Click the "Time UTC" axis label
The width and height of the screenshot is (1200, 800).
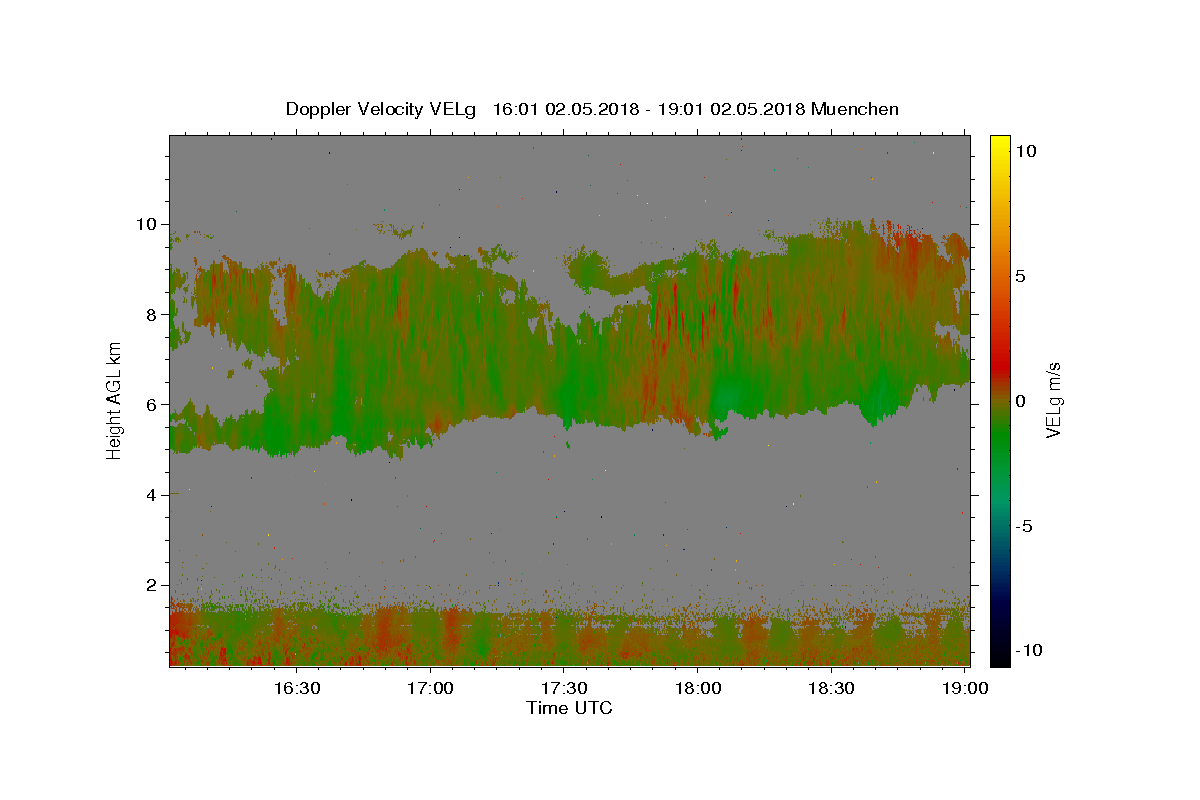tap(569, 708)
